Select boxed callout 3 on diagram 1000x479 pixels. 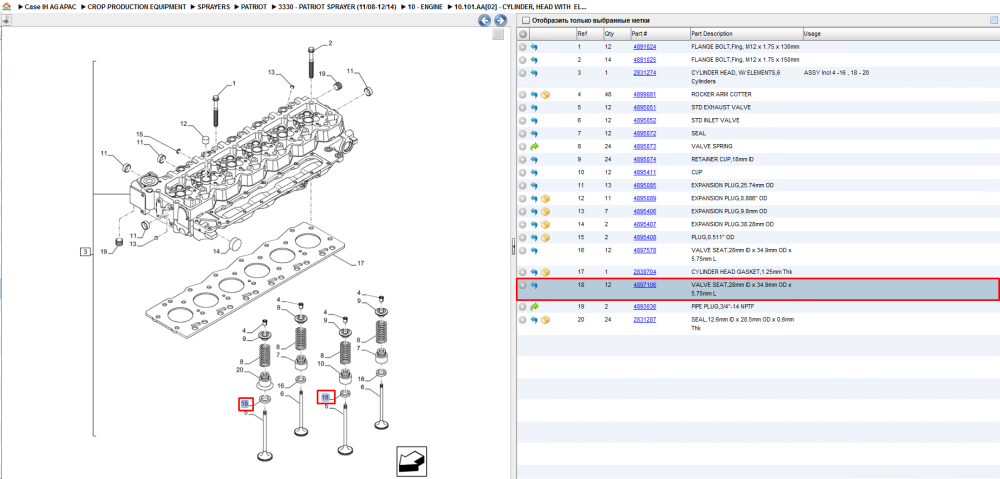tap(85, 251)
